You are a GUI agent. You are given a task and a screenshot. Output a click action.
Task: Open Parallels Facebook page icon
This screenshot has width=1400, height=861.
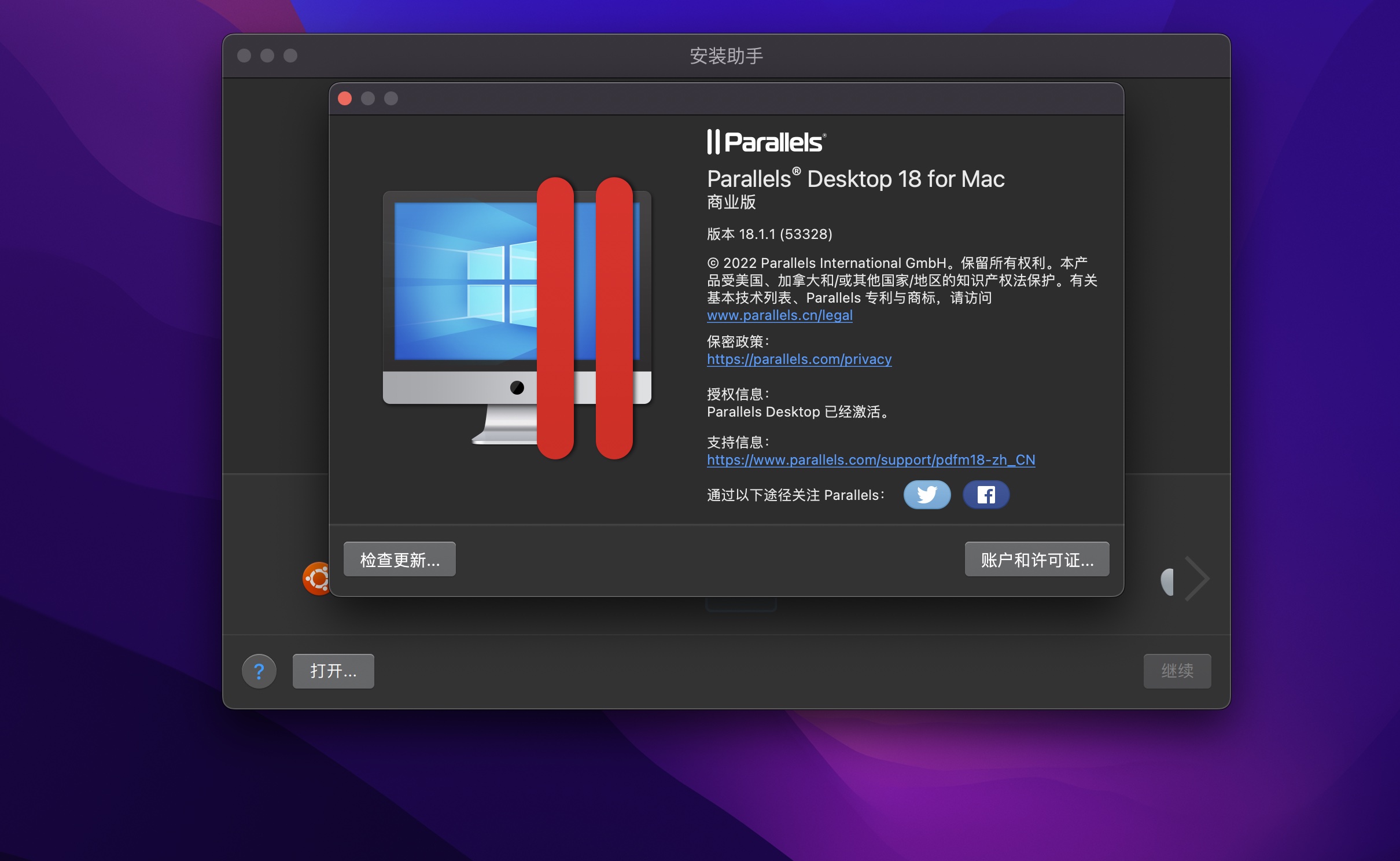[x=986, y=495]
